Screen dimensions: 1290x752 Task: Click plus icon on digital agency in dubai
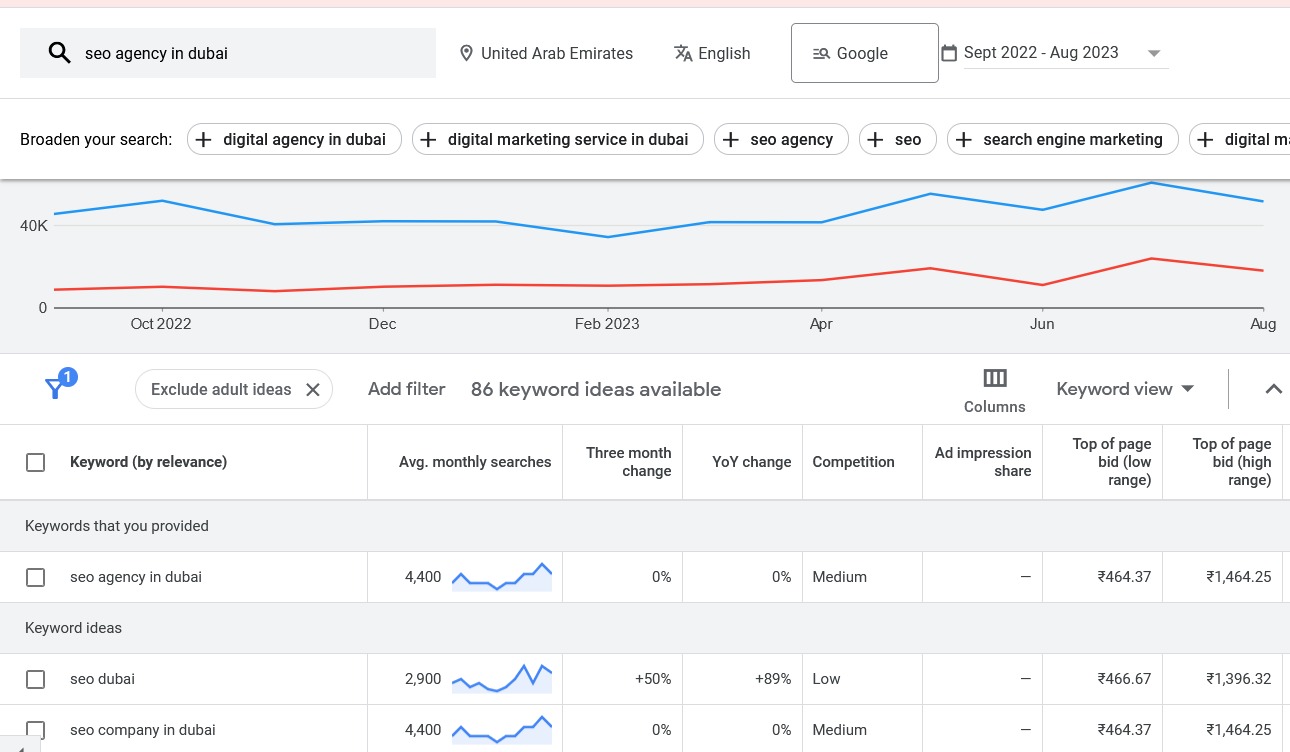(x=203, y=140)
